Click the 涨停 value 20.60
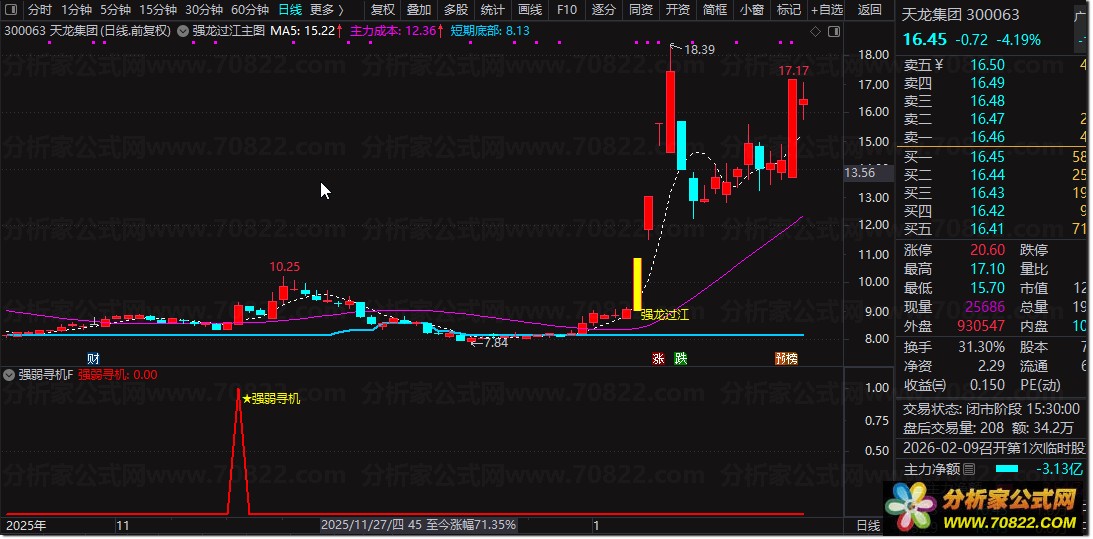1093x539 pixels. point(987,250)
